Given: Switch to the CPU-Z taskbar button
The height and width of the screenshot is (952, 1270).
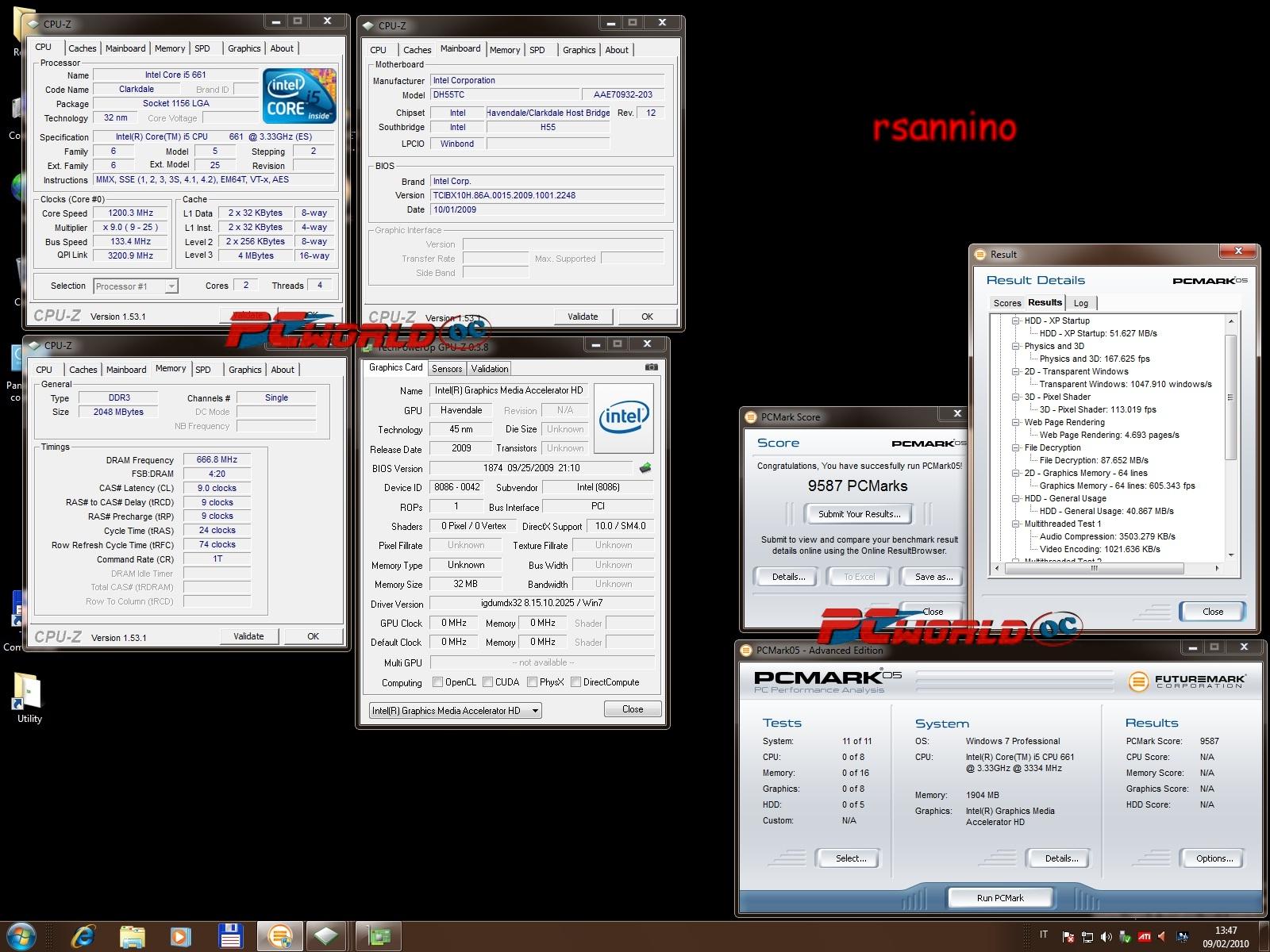Looking at the screenshot, I should (x=326, y=937).
